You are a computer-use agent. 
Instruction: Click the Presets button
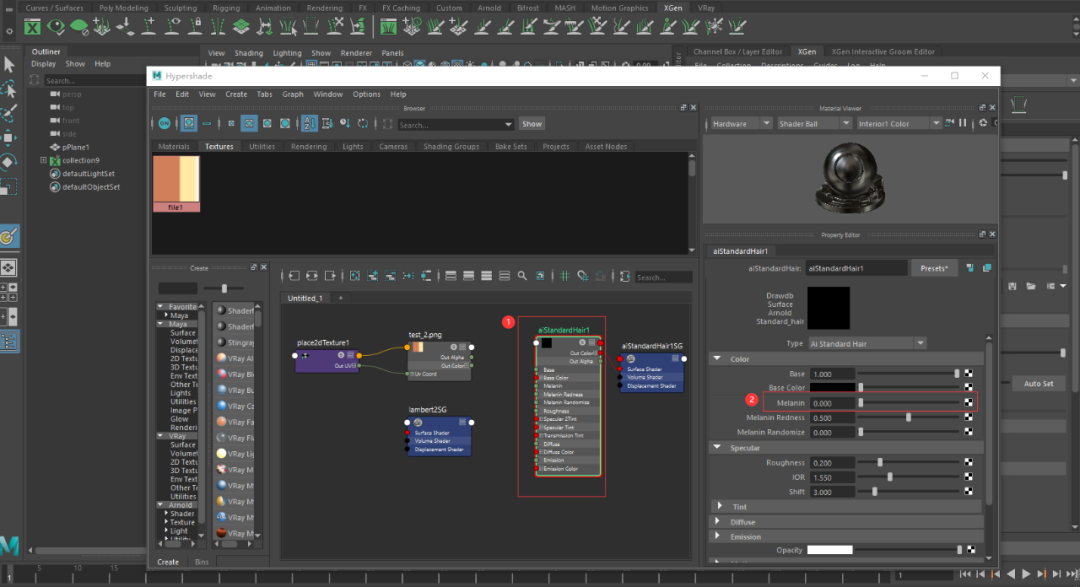tap(934, 268)
